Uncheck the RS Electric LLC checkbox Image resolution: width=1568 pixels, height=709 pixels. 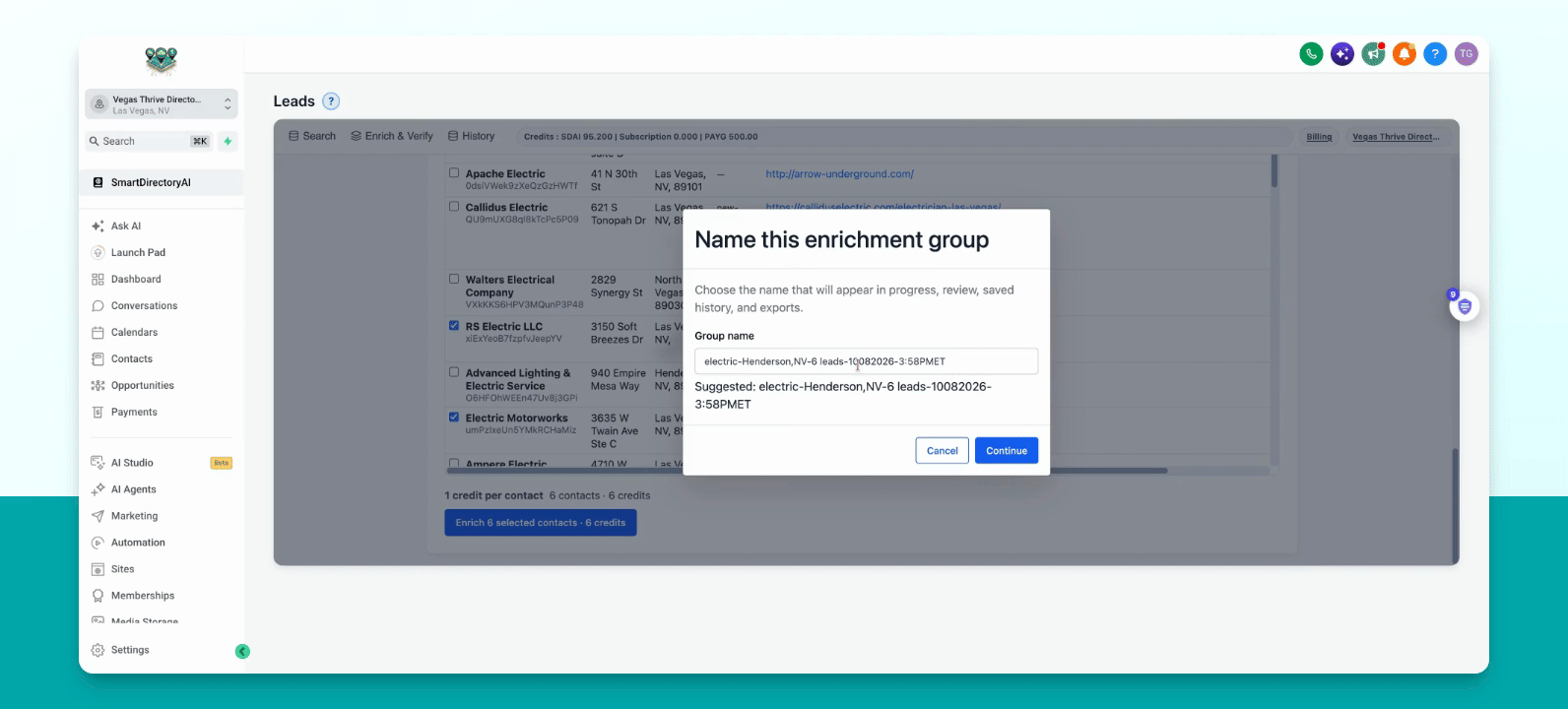click(x=454, y=325)
